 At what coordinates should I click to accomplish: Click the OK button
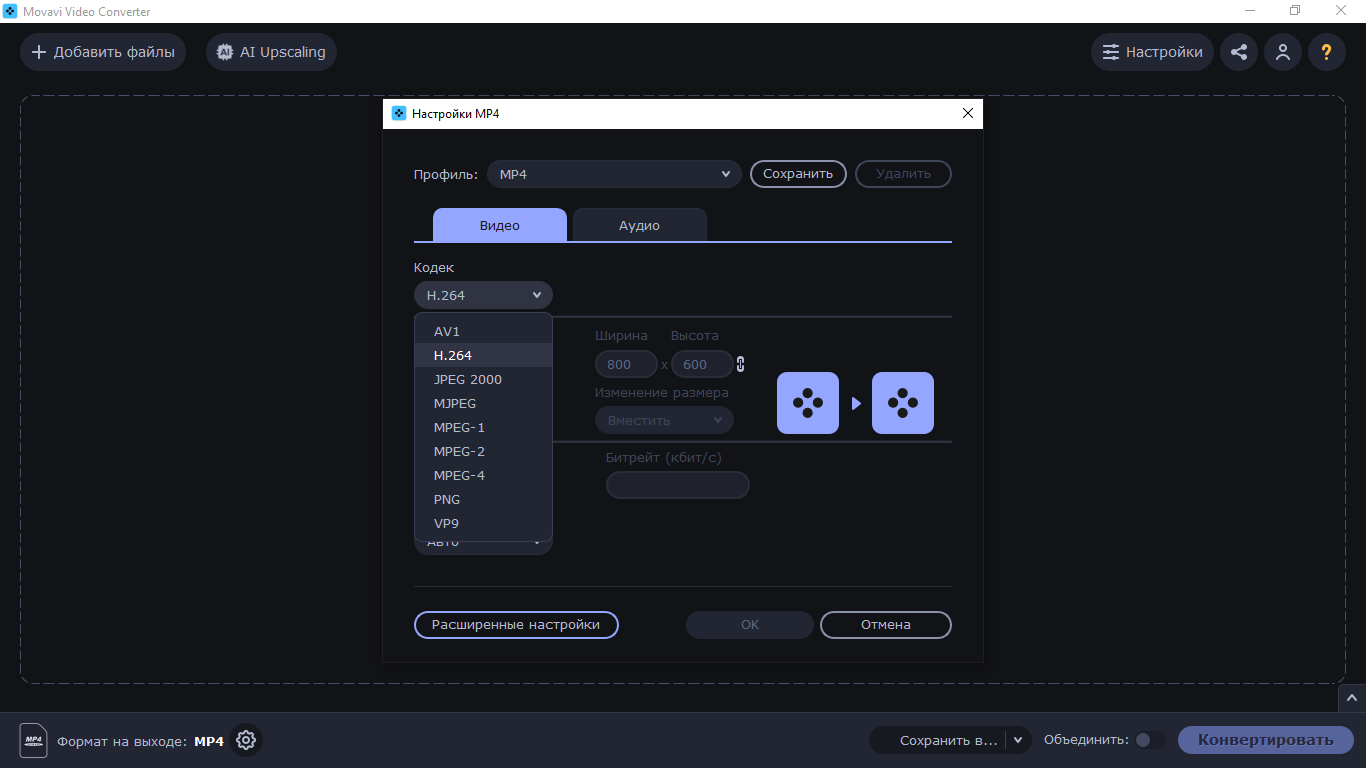(x=750, y=625)
